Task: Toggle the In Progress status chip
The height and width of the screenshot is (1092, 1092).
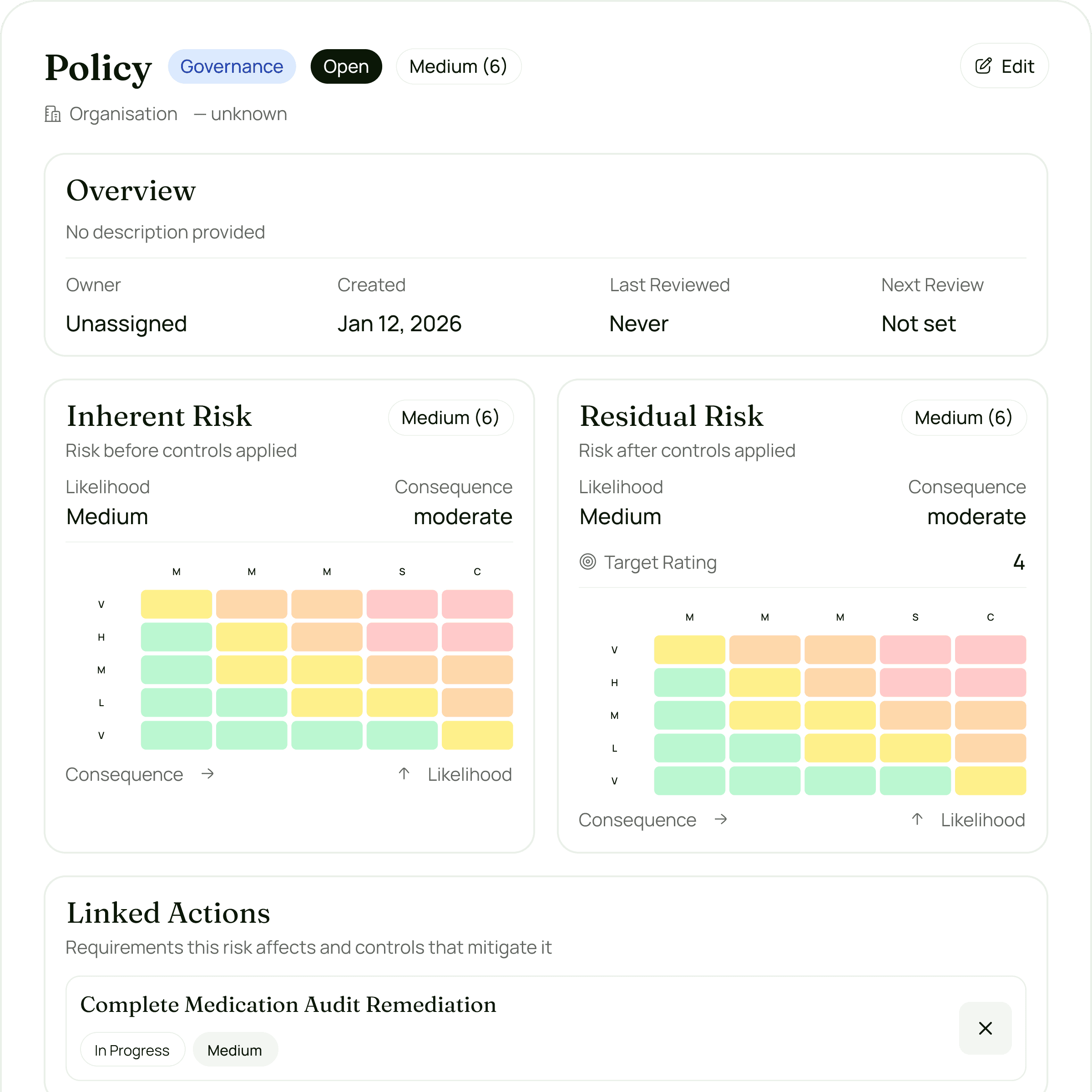Action: (x=132, y=1050)
